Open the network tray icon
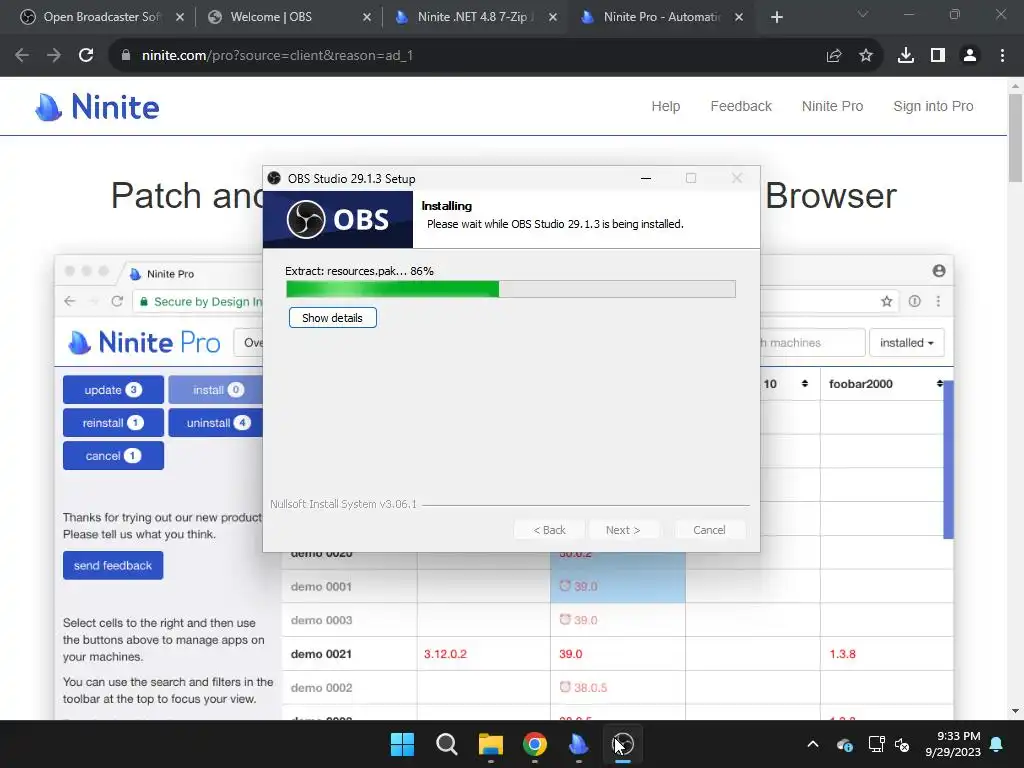Screen dimensions: 1024x768 pyautogui.click(x=876, y=744)
